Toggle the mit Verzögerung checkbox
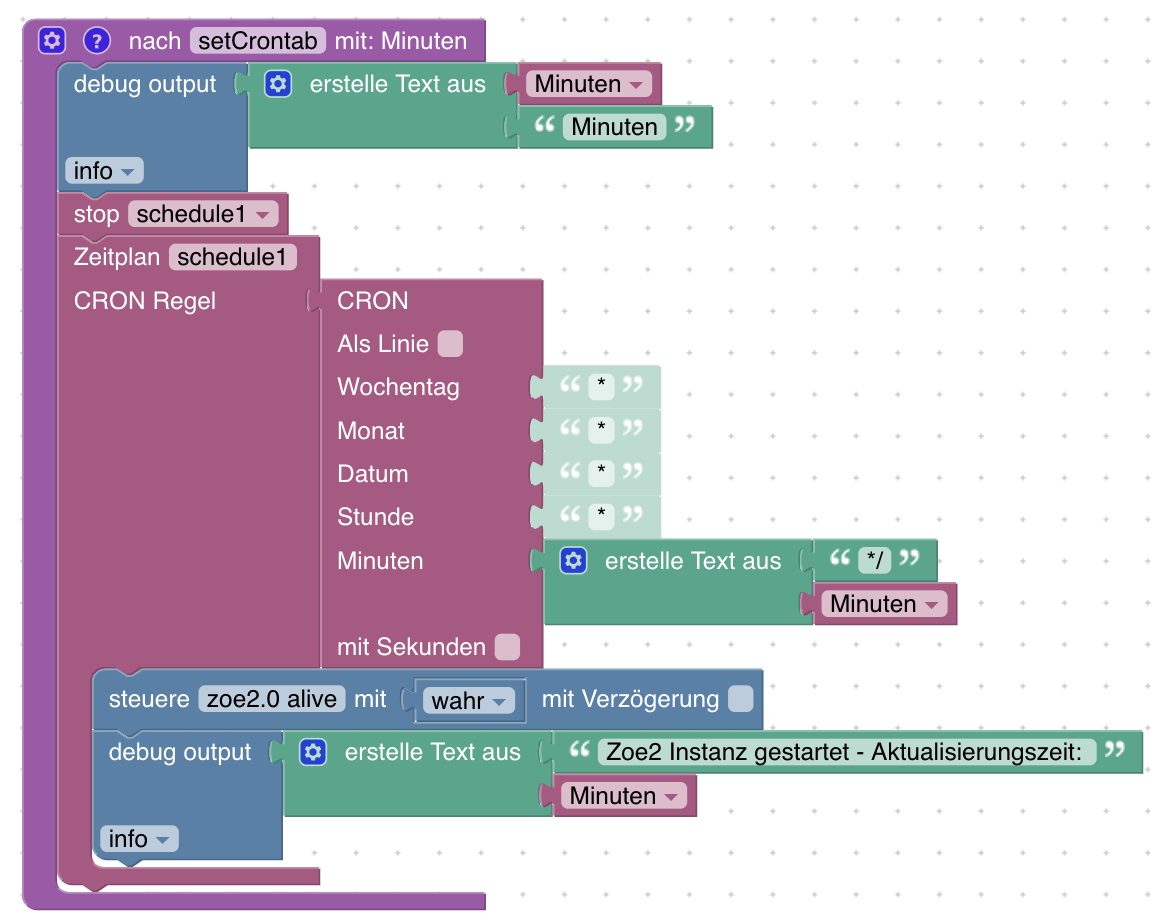Image resolution: width=1155 pixels, height=923 pixels. [x=740, y=698]
